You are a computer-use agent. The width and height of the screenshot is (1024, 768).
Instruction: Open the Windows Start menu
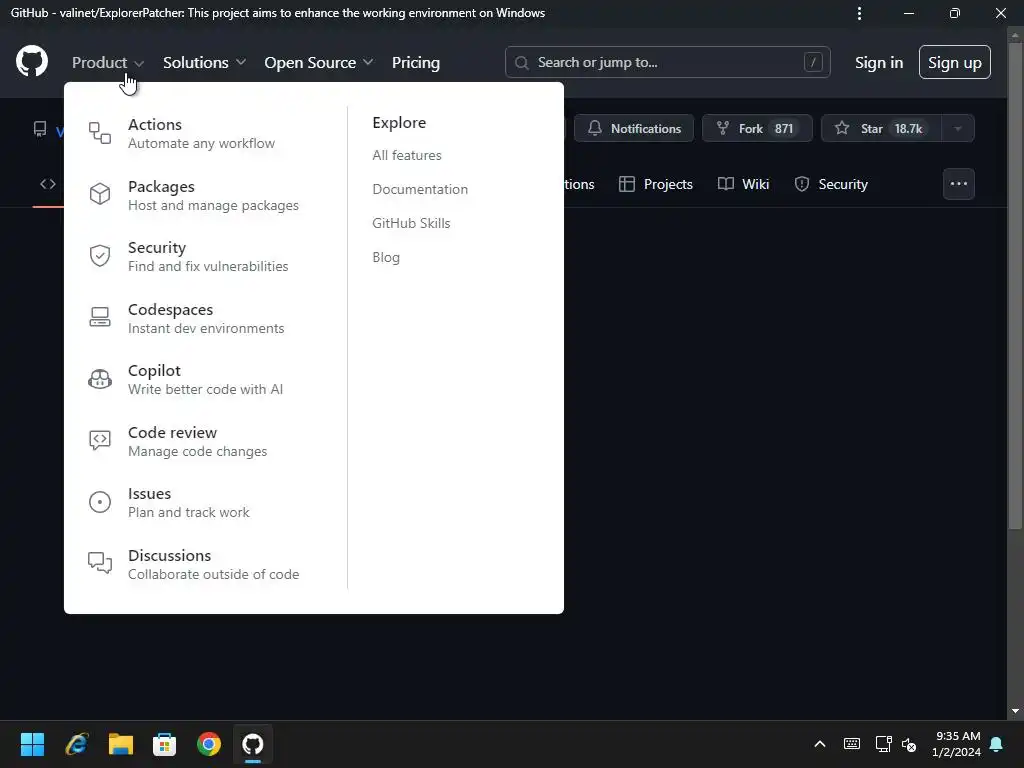(x=32, y=744)
